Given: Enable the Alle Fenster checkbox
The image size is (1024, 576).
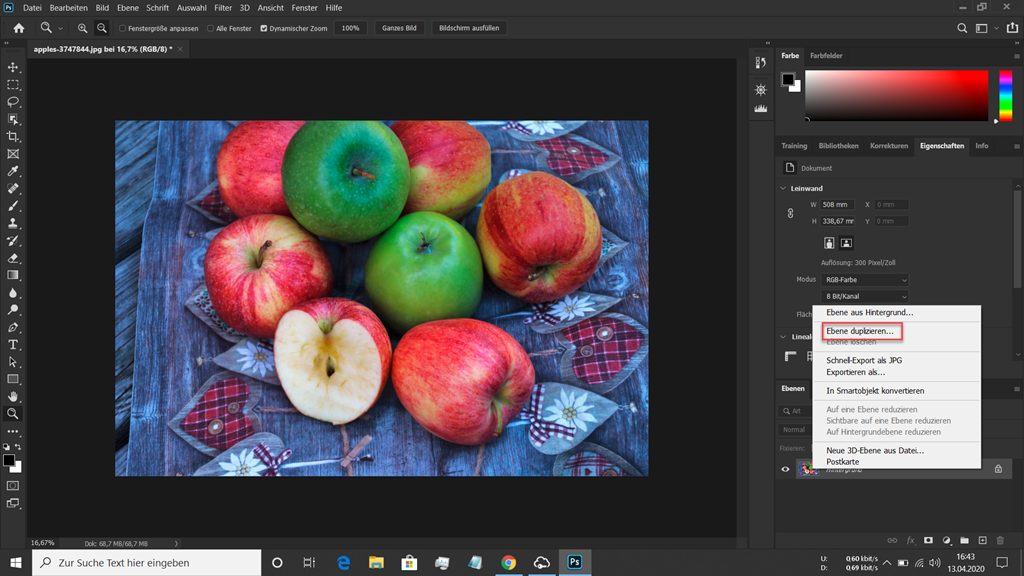Looking at the screenshot, I should [x=210, y=28].
